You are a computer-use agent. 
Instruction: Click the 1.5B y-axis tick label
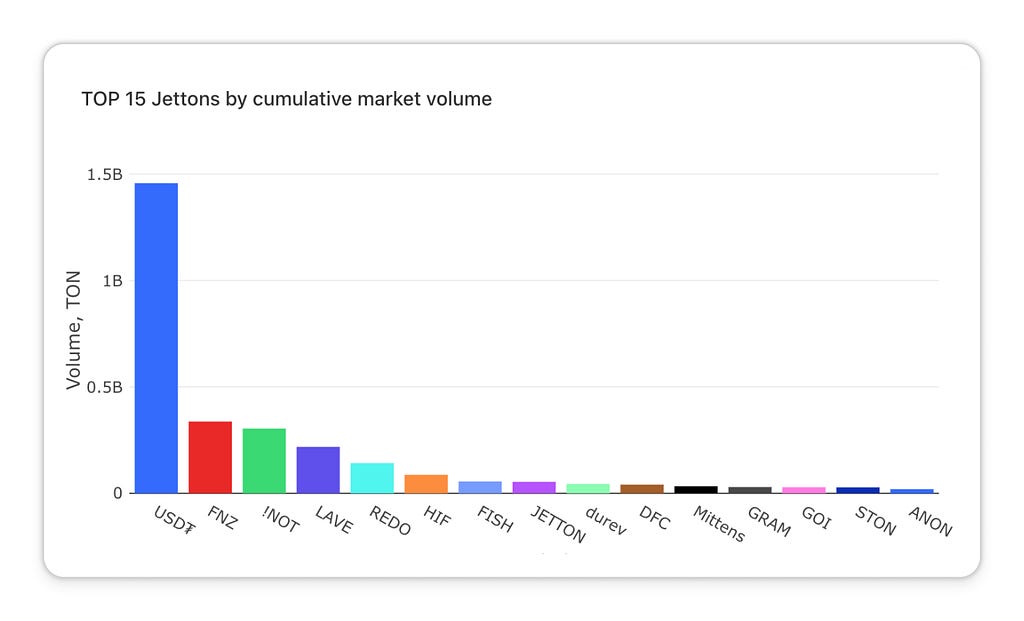(x=104, y=174)
